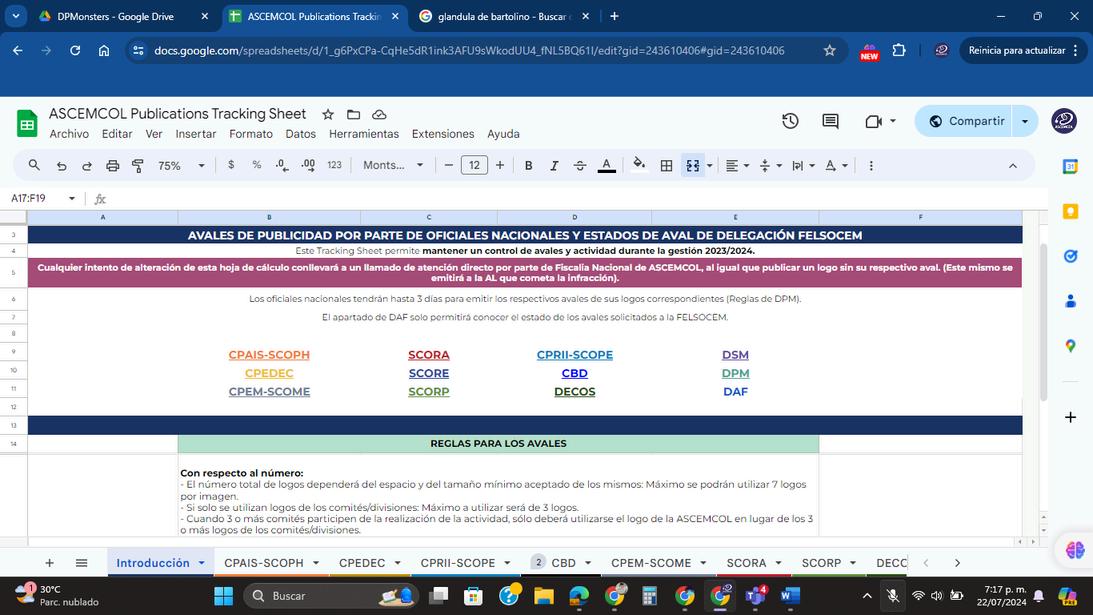
Task: View cloud save status
Action: coord(379,114)
